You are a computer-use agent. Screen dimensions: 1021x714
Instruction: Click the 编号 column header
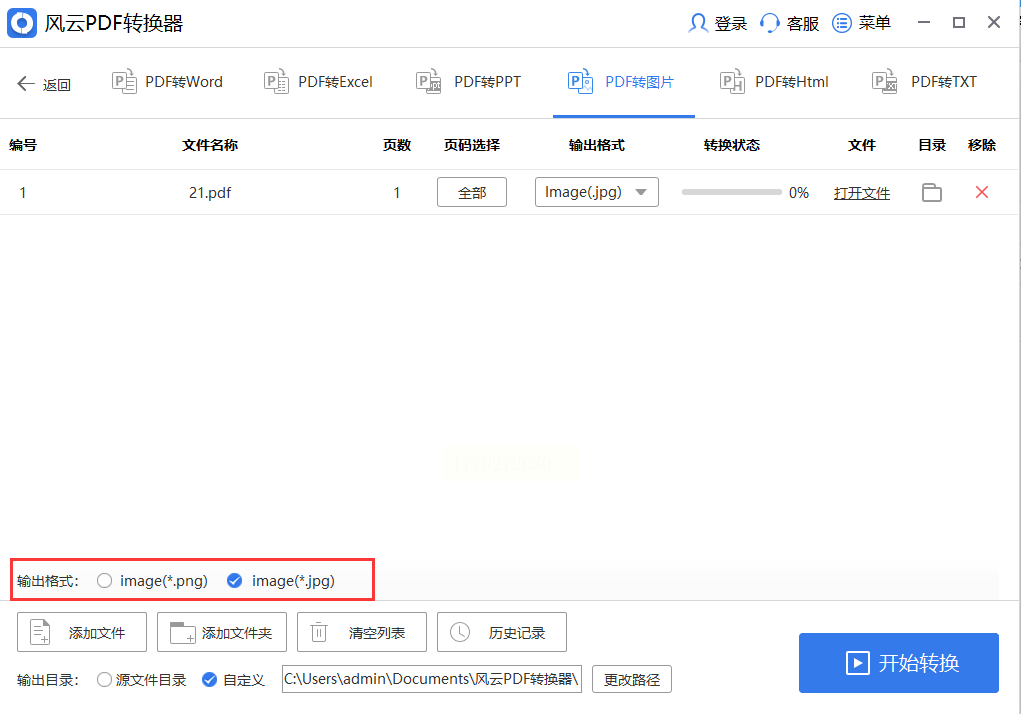pyautogui.click(x=23, y=145)
